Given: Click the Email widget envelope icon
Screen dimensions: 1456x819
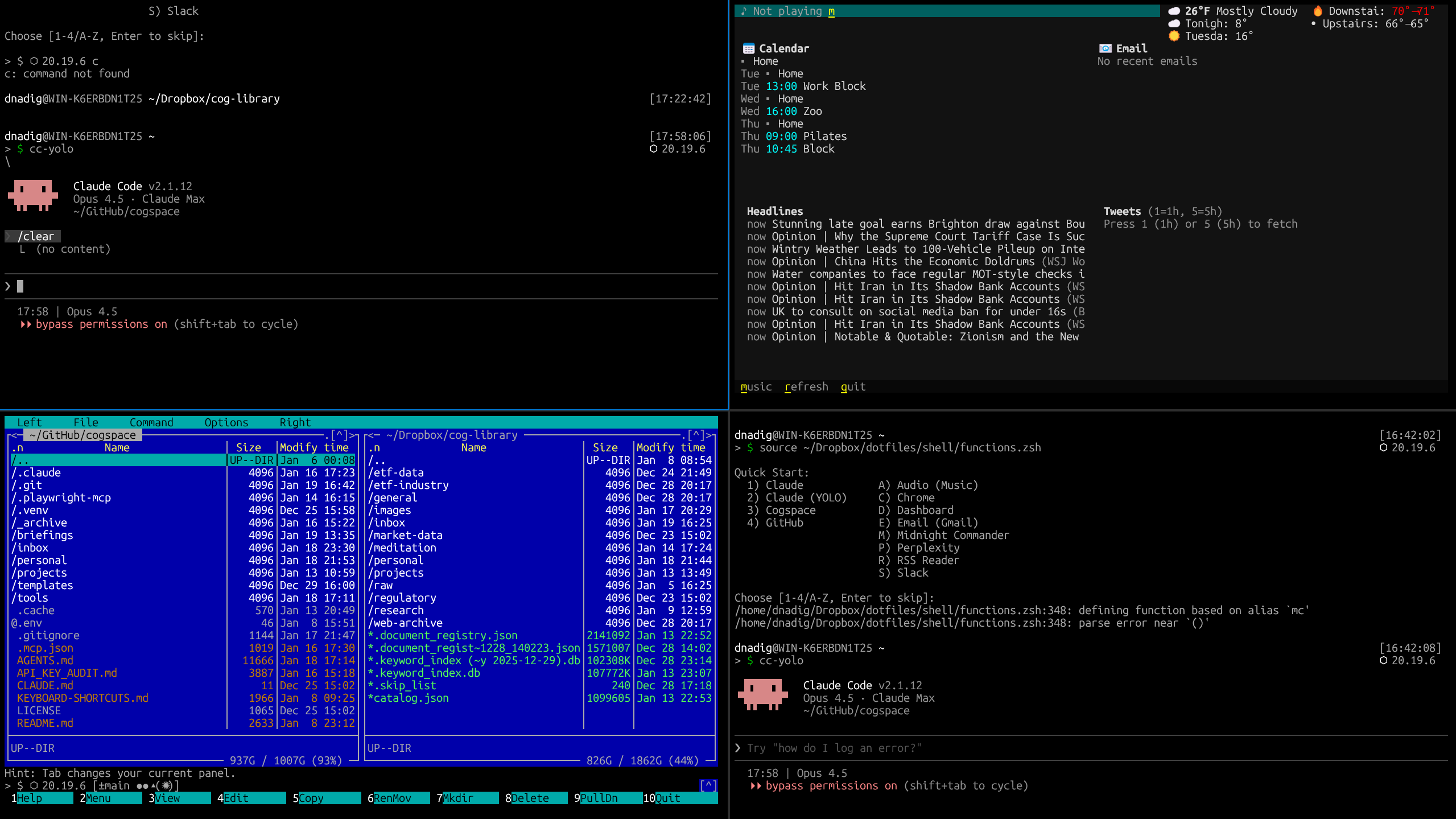Looking at the screenshot, I should pyautogui.click(x=1105, y=49).
